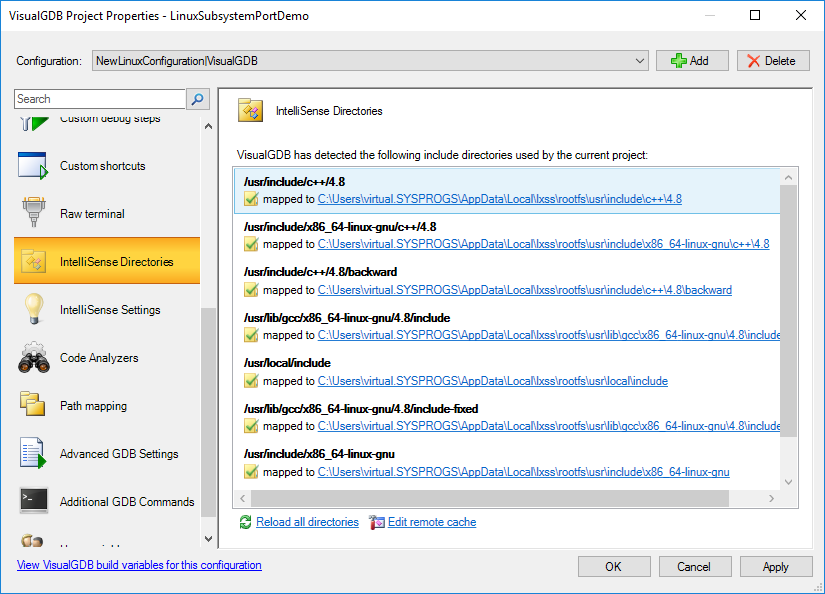Select the /usr/include/c++/4.8 heading text

[x=295, y=182]
